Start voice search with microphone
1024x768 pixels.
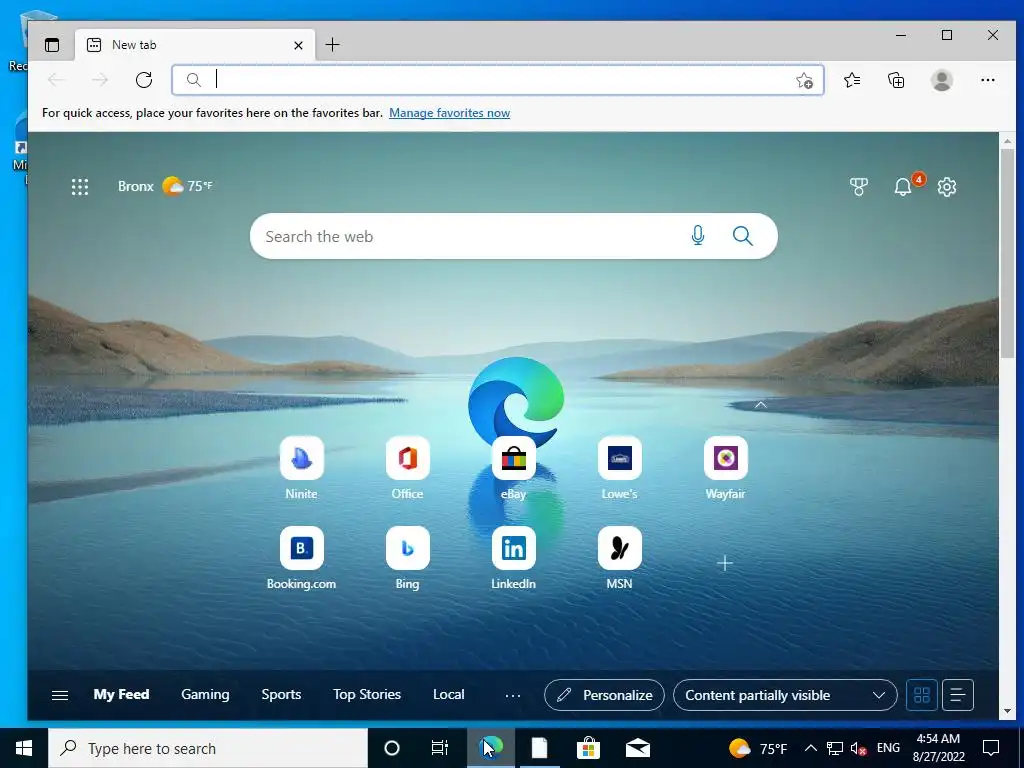pos(697,235)
